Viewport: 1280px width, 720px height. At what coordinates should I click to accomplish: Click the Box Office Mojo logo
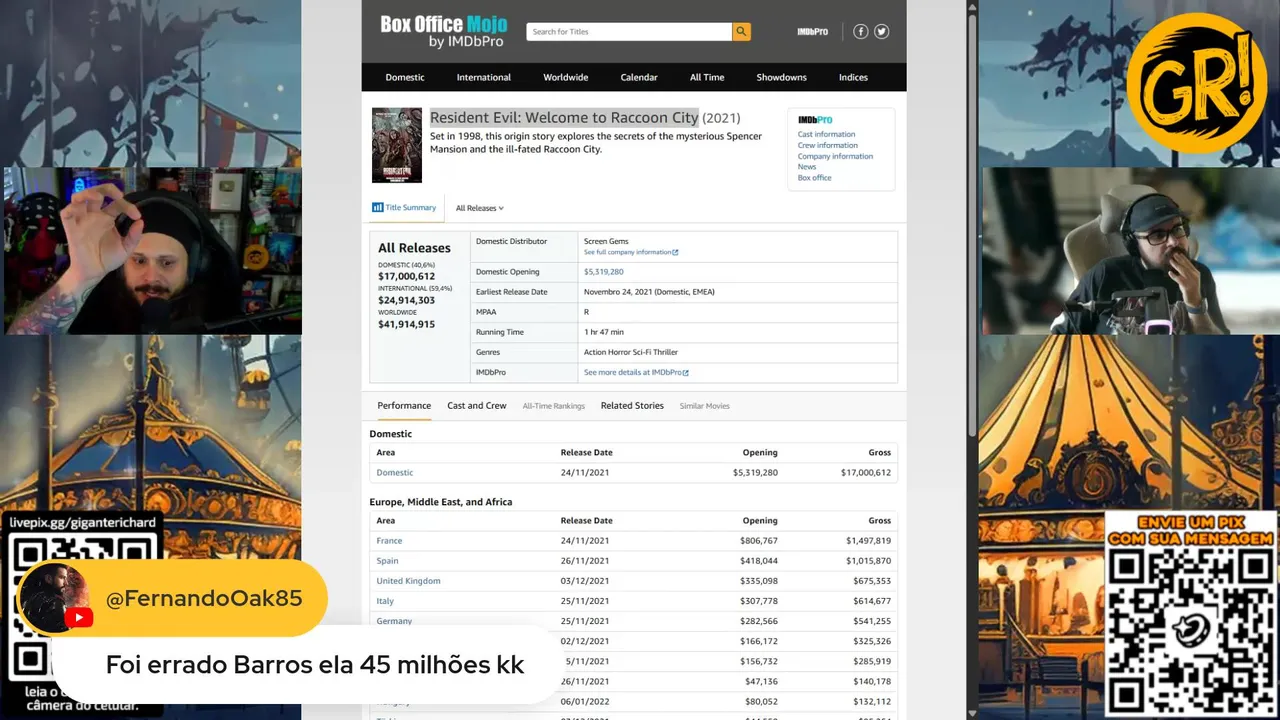pos(443,31)
